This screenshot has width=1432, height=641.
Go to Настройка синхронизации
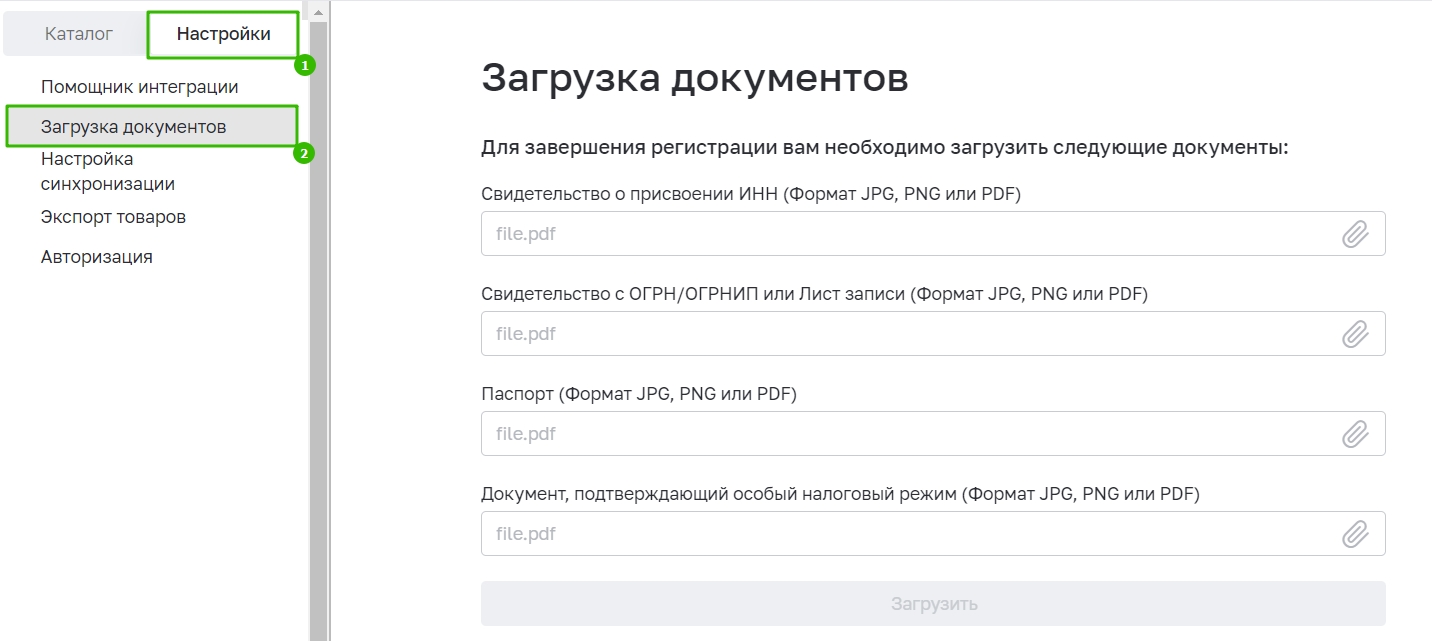[108, 171]
